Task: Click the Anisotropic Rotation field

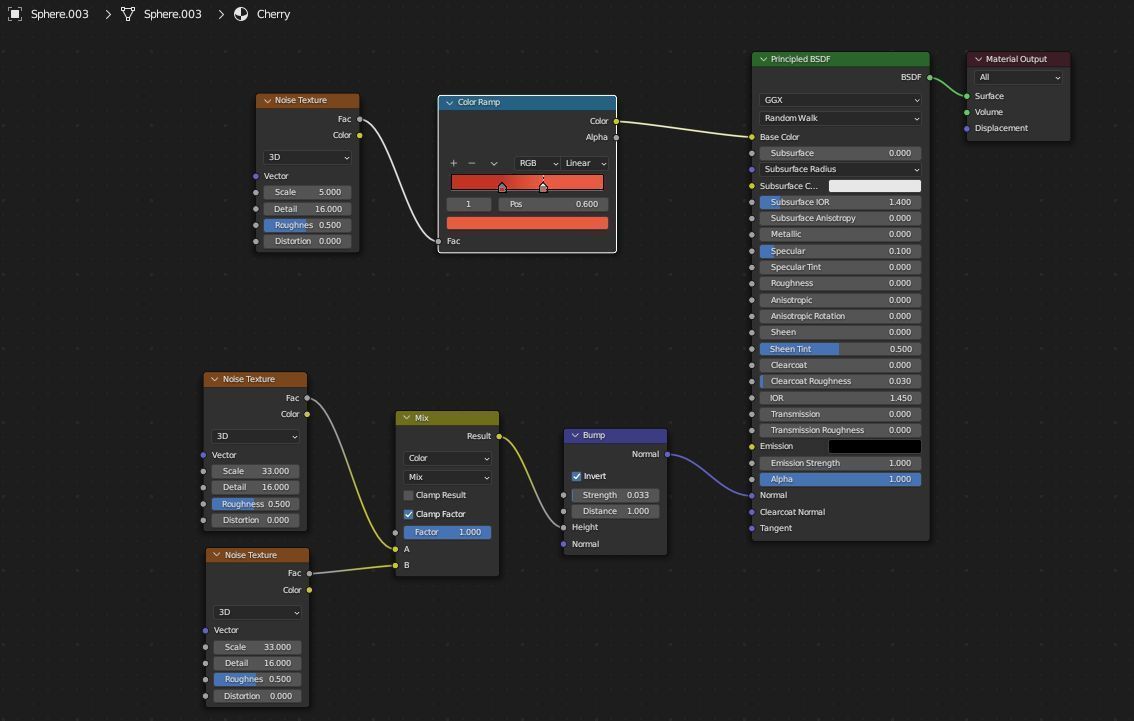Action: tap(840, 316)
